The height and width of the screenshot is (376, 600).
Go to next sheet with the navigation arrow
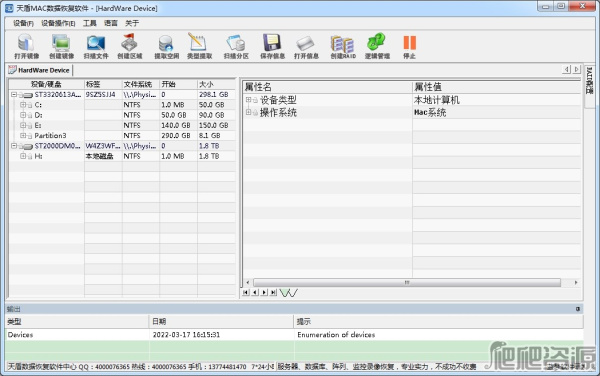click(264, 293)
